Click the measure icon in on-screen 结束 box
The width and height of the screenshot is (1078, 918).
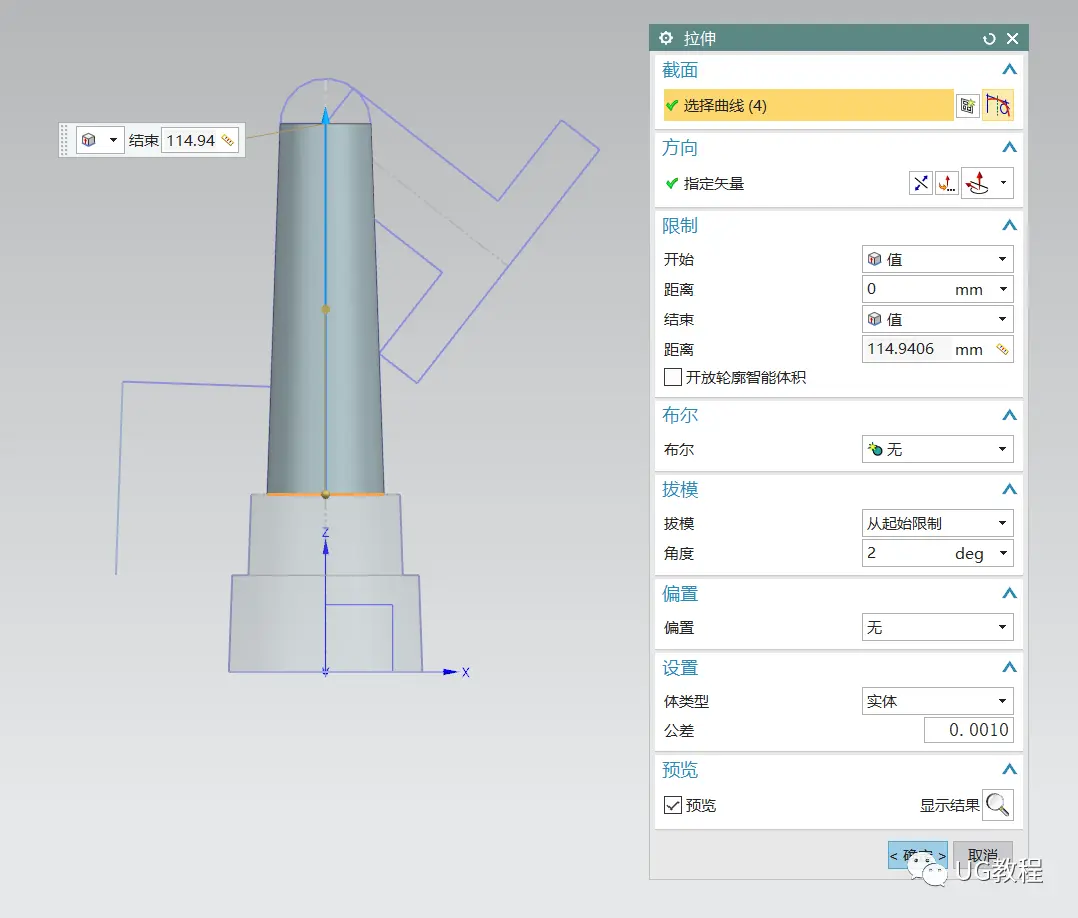click(228, 140)
